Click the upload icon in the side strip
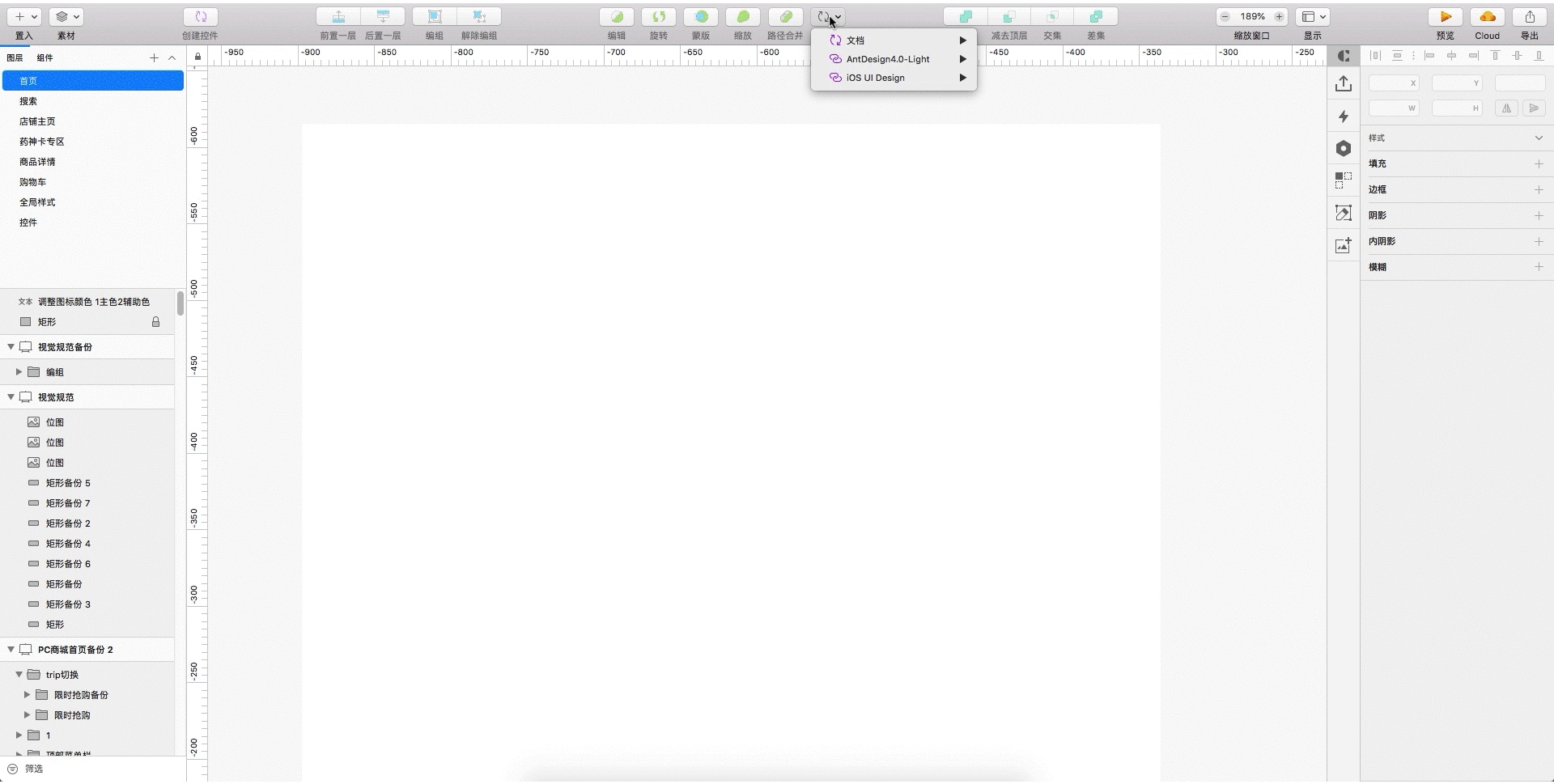1554x784 pixels. click(x=1344, y=83)
